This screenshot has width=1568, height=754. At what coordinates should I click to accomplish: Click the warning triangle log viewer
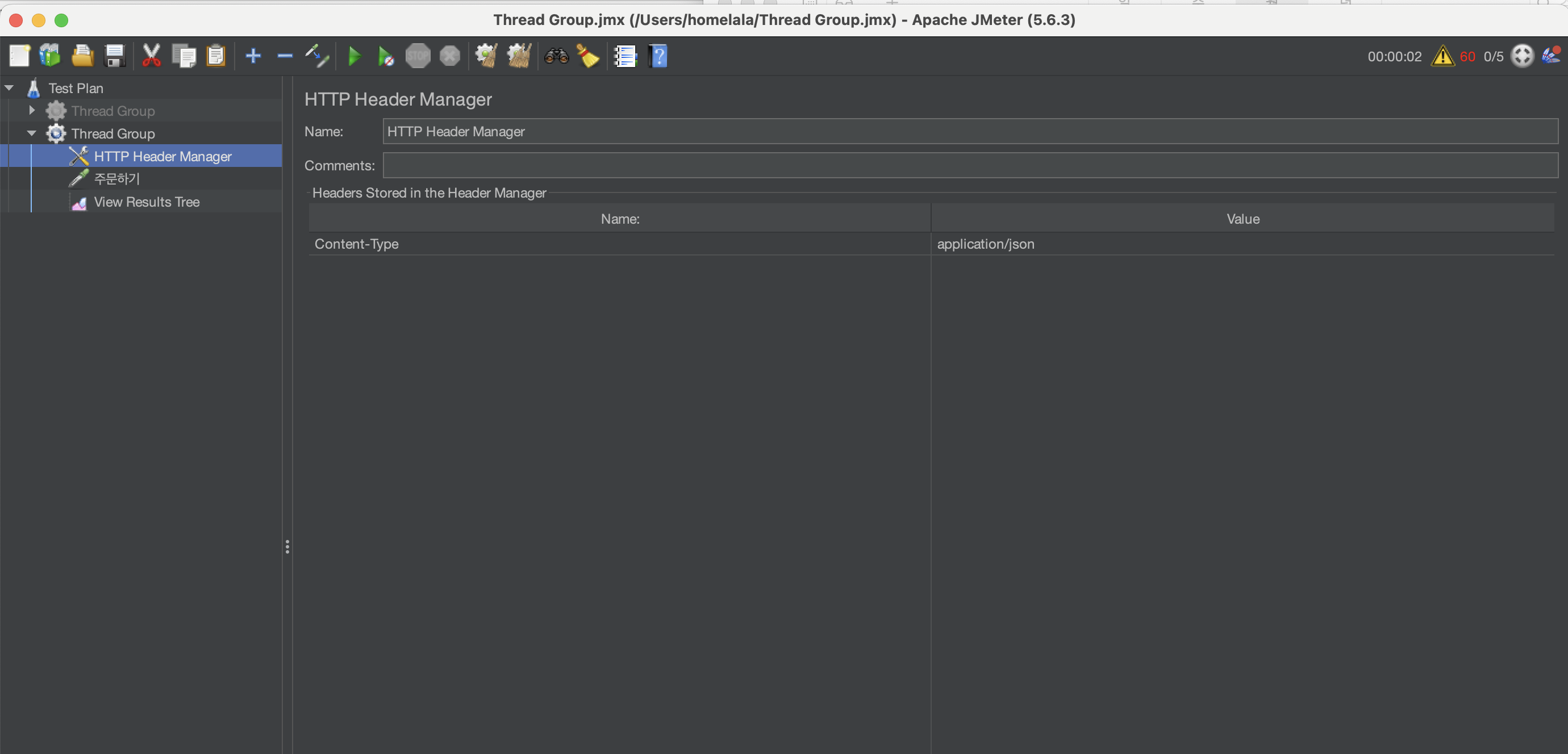1442,57
